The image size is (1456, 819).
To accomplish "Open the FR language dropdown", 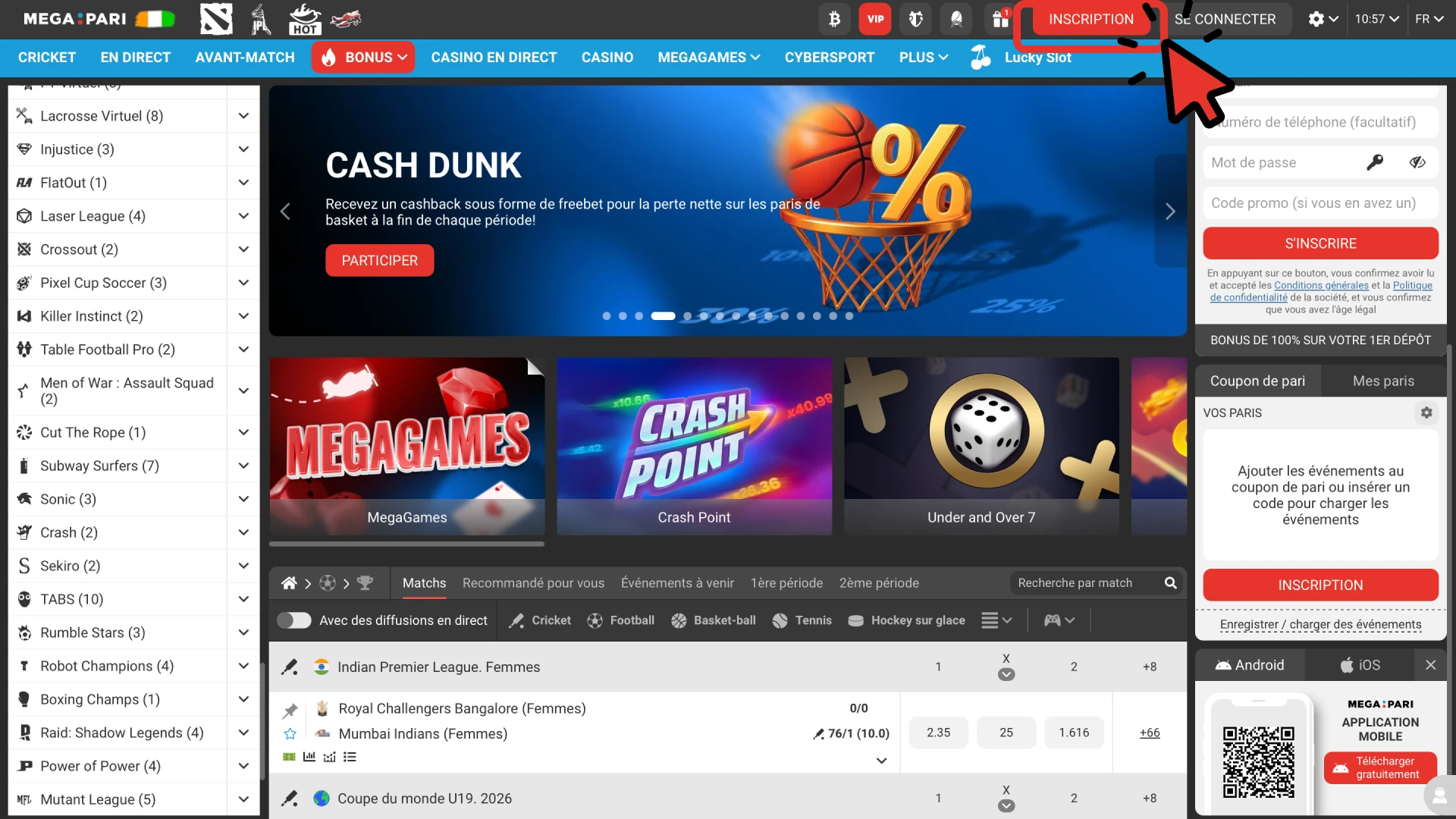I will [x=1429, y=19].
